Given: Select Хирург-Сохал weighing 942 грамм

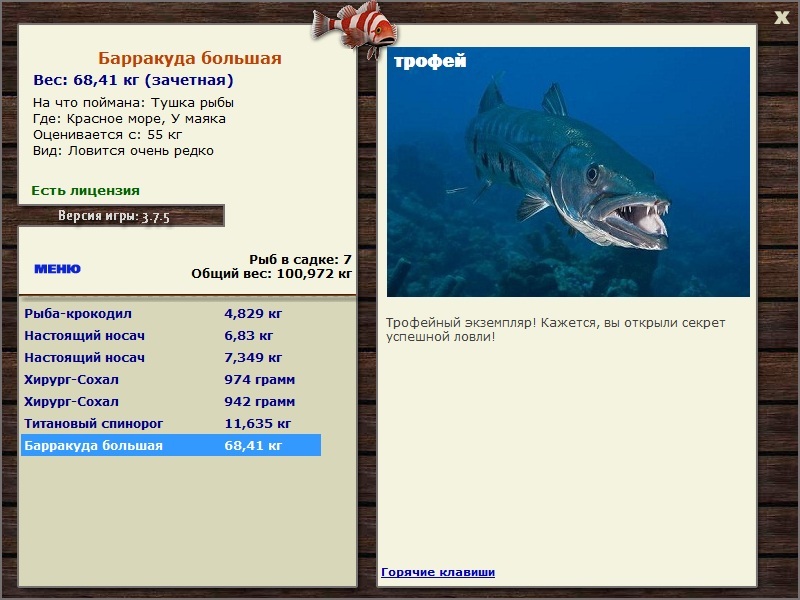Looking at the screenshot, I should point(171,402).
